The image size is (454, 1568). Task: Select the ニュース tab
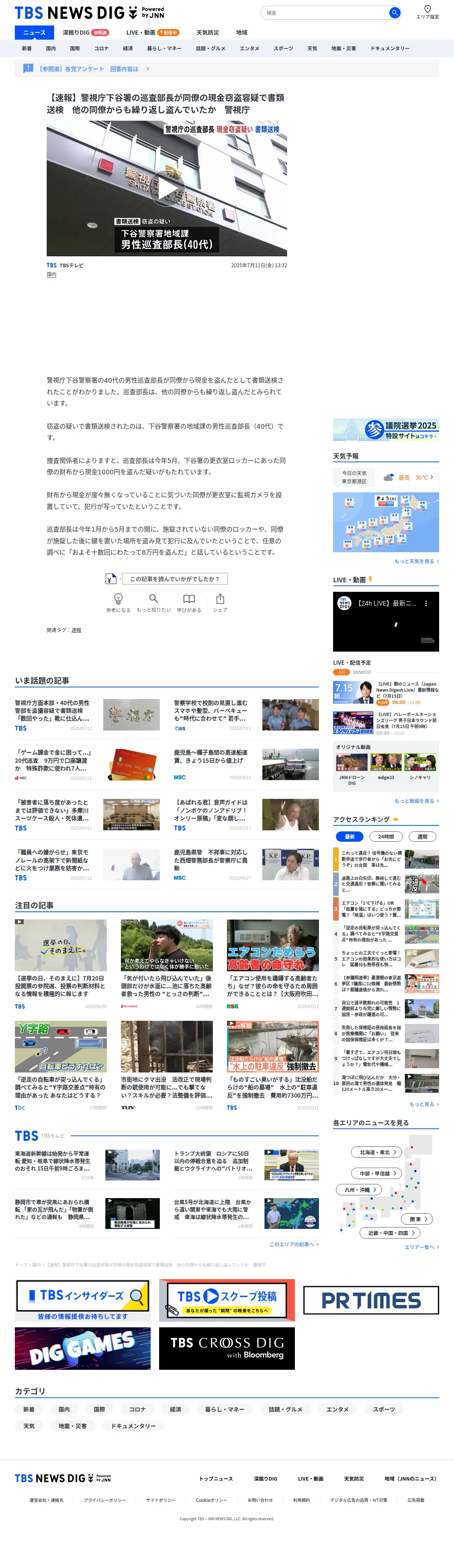[34, 33]
